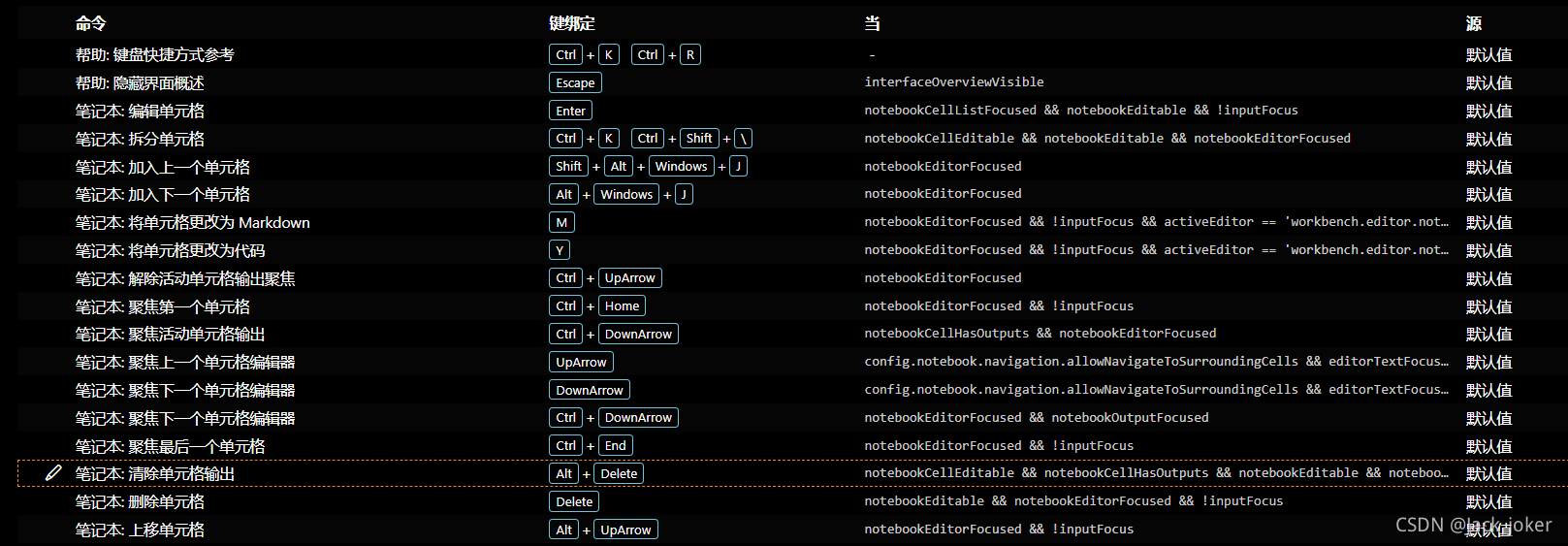Image resolution: width=1568 pixels, height=546 pixels.
Task: Select 笔记本: 加入上一个单元格 command
Action: point(163,167)
